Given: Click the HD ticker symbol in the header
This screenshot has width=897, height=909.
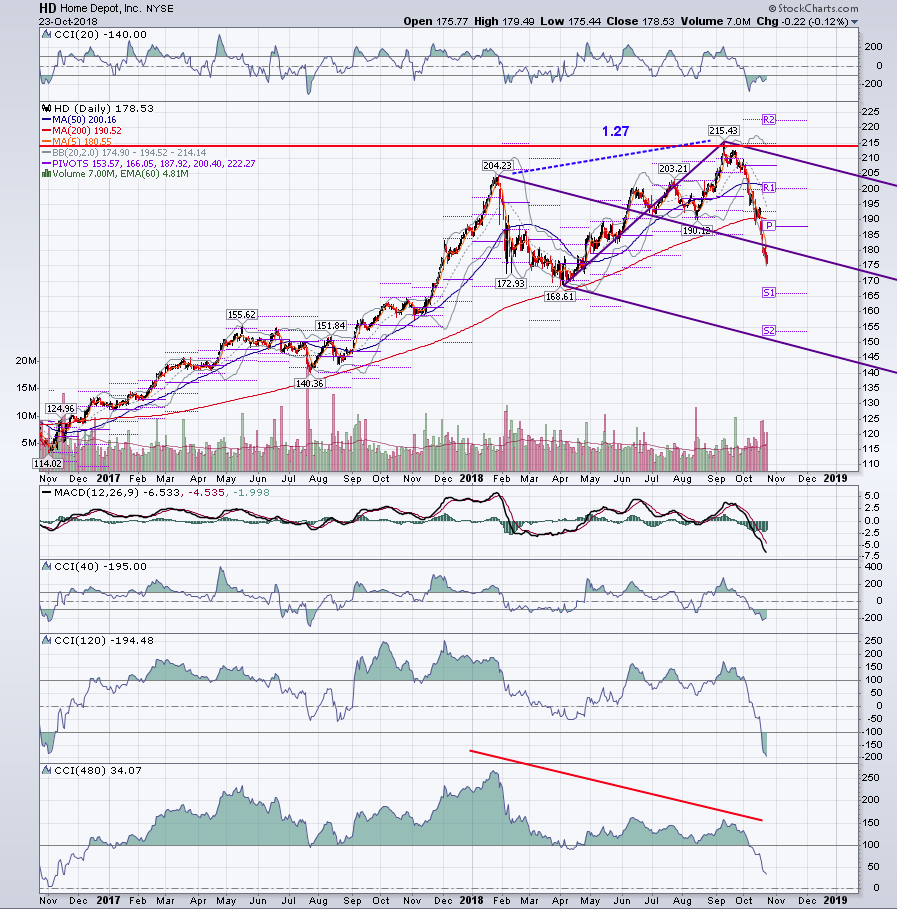Looking at the screenshot, I should pos(48,8).
